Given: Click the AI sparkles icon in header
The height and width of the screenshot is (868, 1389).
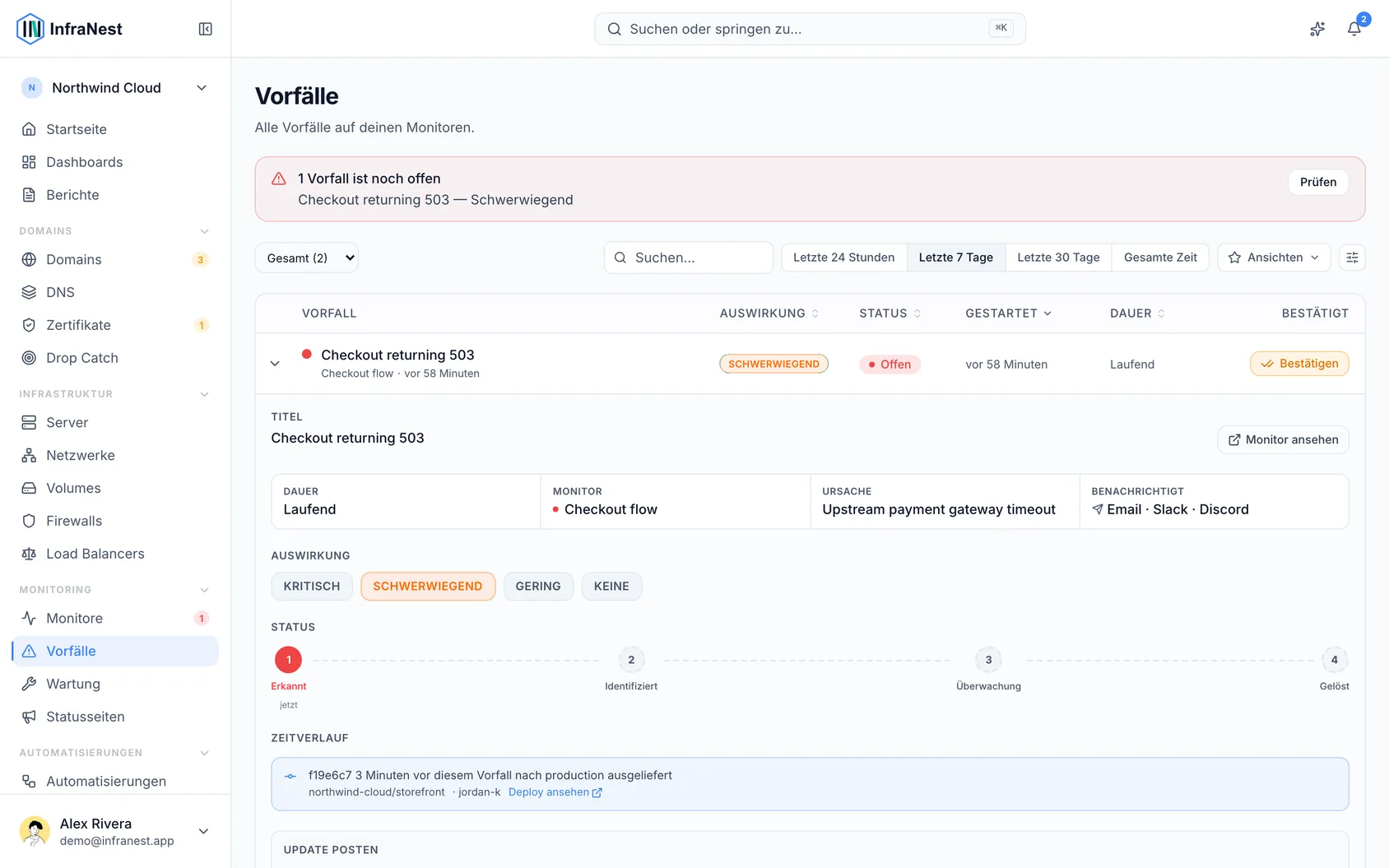Looking at the screenshot, I should tap(1317, 29).
